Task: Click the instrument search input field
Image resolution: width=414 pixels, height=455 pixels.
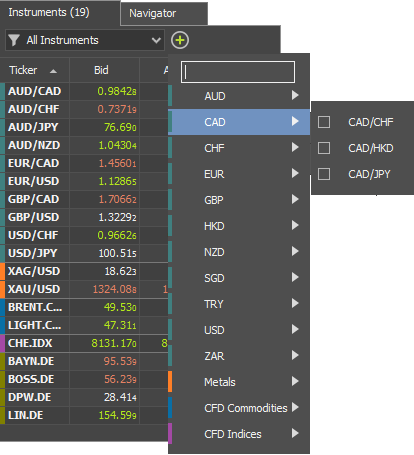Action: point(238,72)
